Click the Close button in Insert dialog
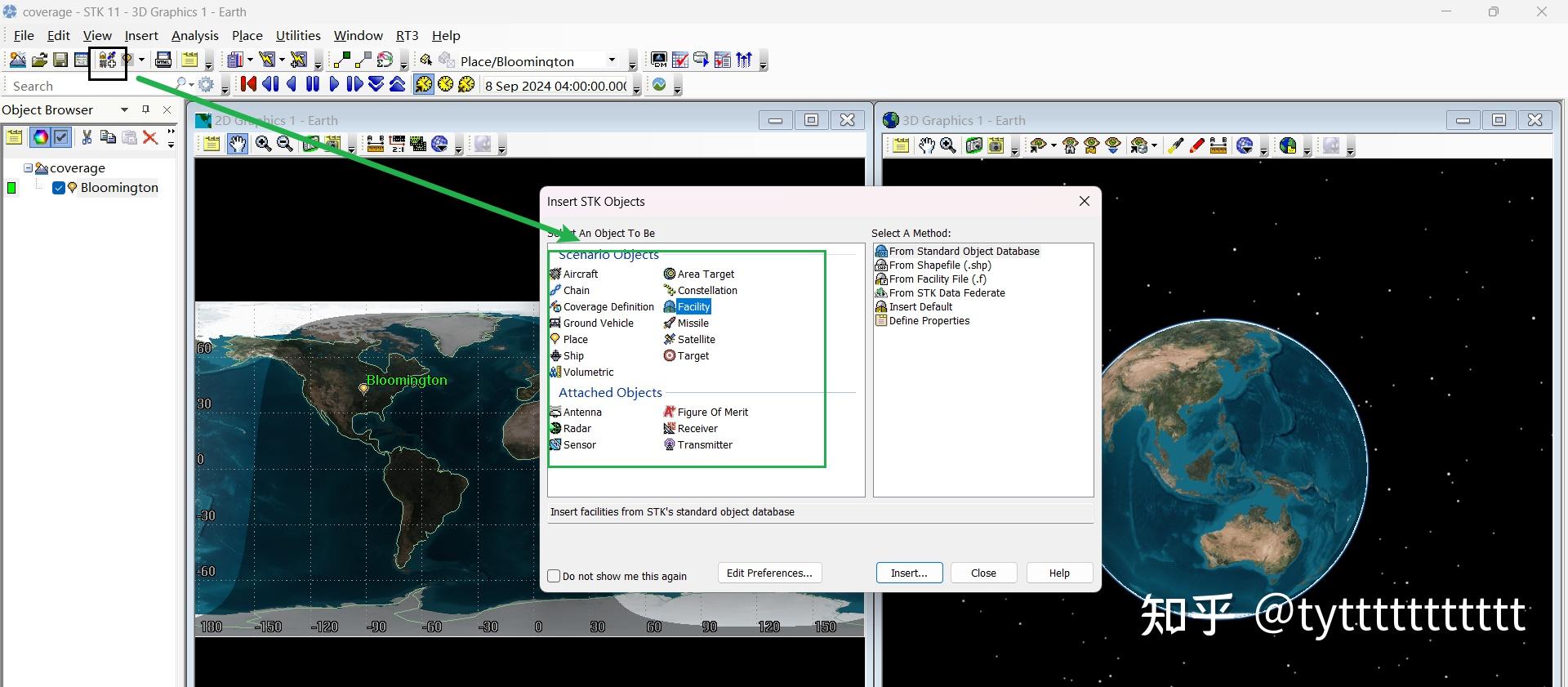 pos(983,573)
